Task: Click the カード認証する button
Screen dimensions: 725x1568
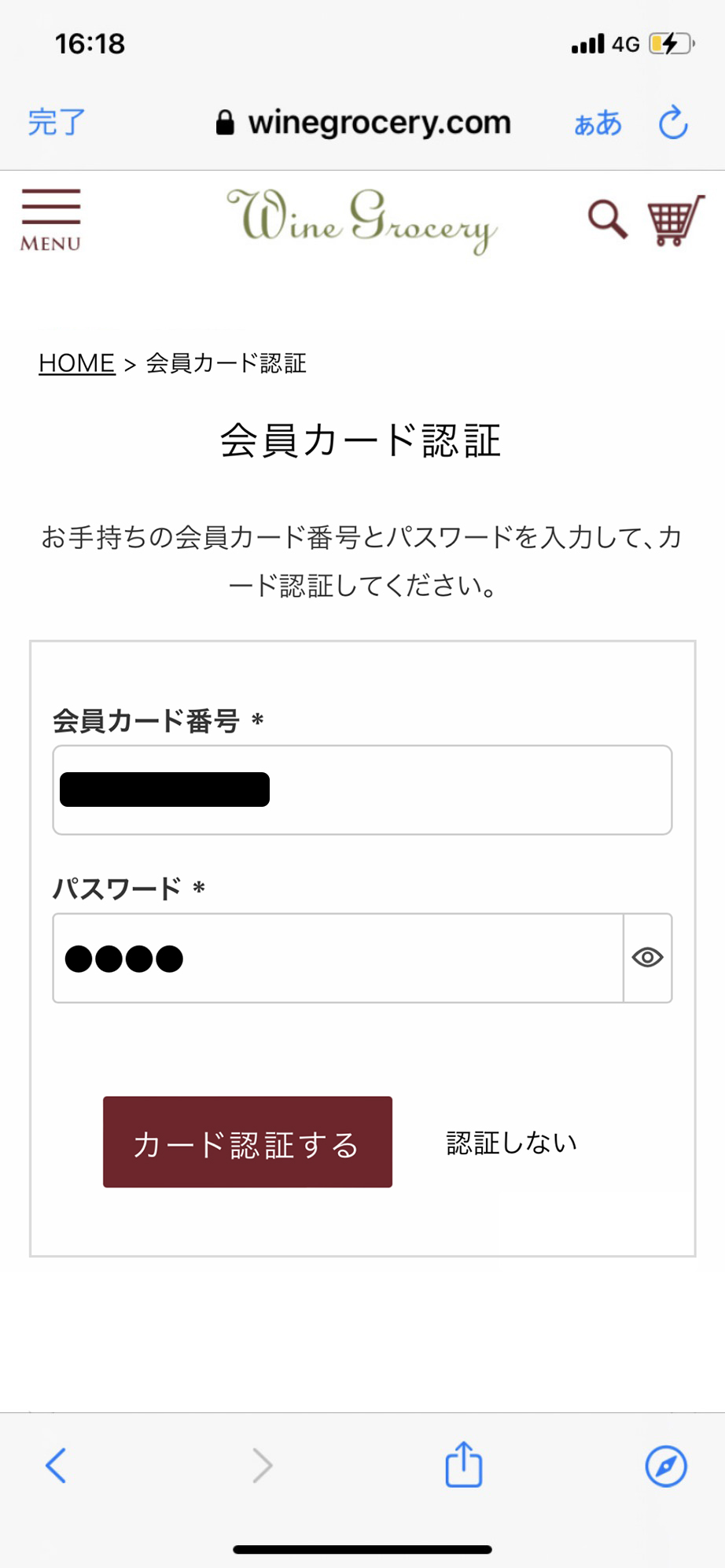Action: point(248,1142)
